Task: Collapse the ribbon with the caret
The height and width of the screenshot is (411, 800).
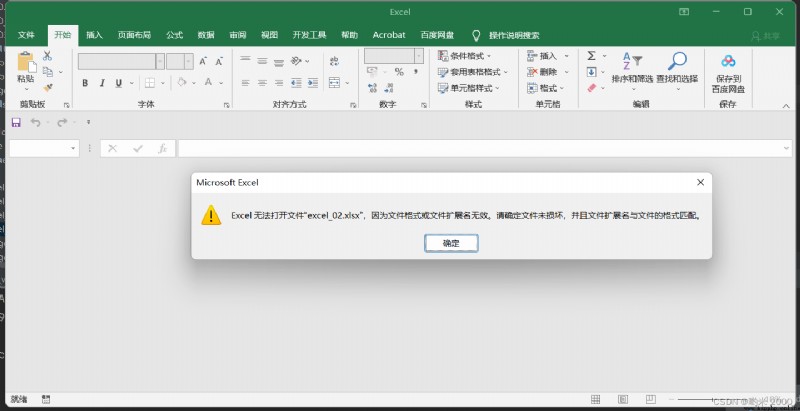Action: [x=786, y=106]
